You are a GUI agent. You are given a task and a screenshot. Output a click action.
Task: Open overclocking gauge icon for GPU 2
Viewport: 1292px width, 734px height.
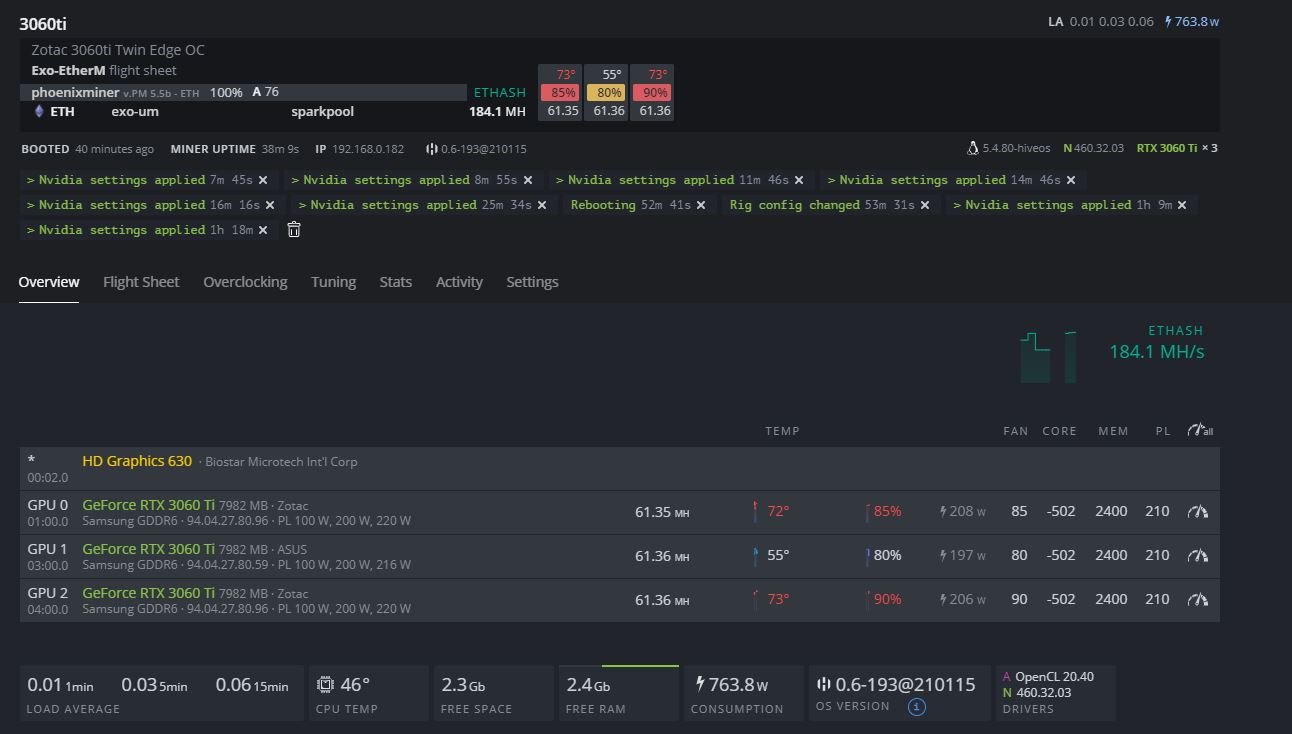[x=1197, y=600]
